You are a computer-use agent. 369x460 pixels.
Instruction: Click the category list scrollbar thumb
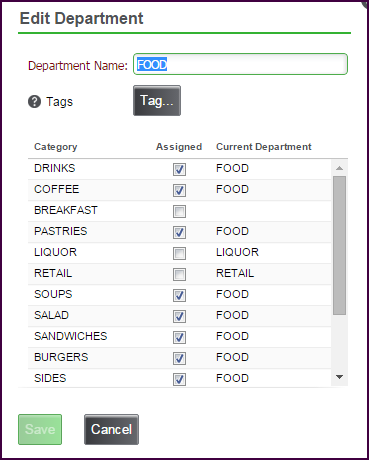coord(340,245)
